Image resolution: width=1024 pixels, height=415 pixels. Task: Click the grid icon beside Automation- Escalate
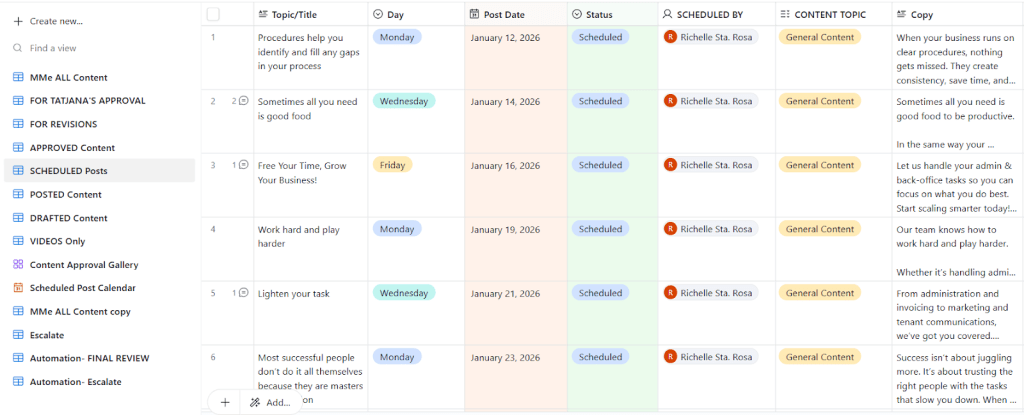pos(18,382)
